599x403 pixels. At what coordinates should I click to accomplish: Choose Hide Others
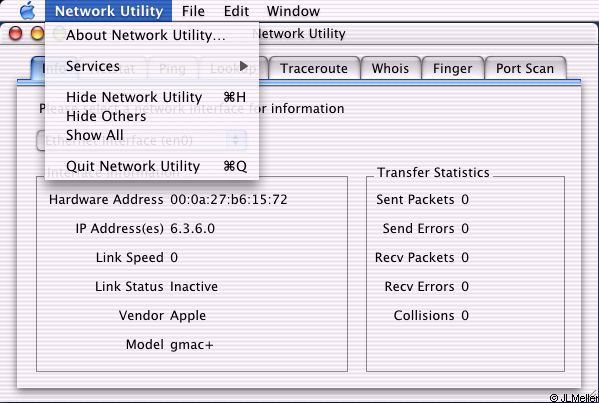point(152,116)
